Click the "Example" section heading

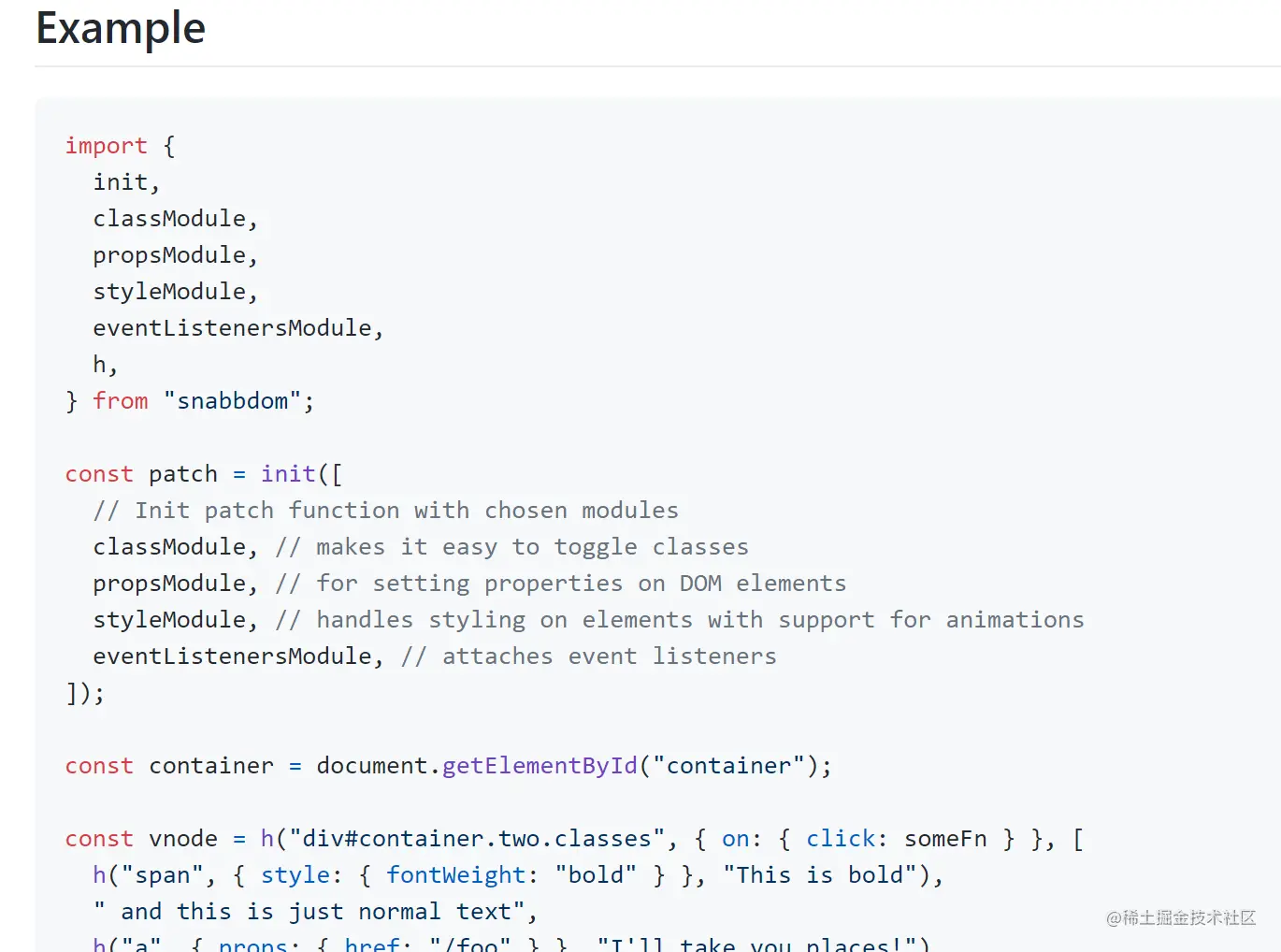121,28
